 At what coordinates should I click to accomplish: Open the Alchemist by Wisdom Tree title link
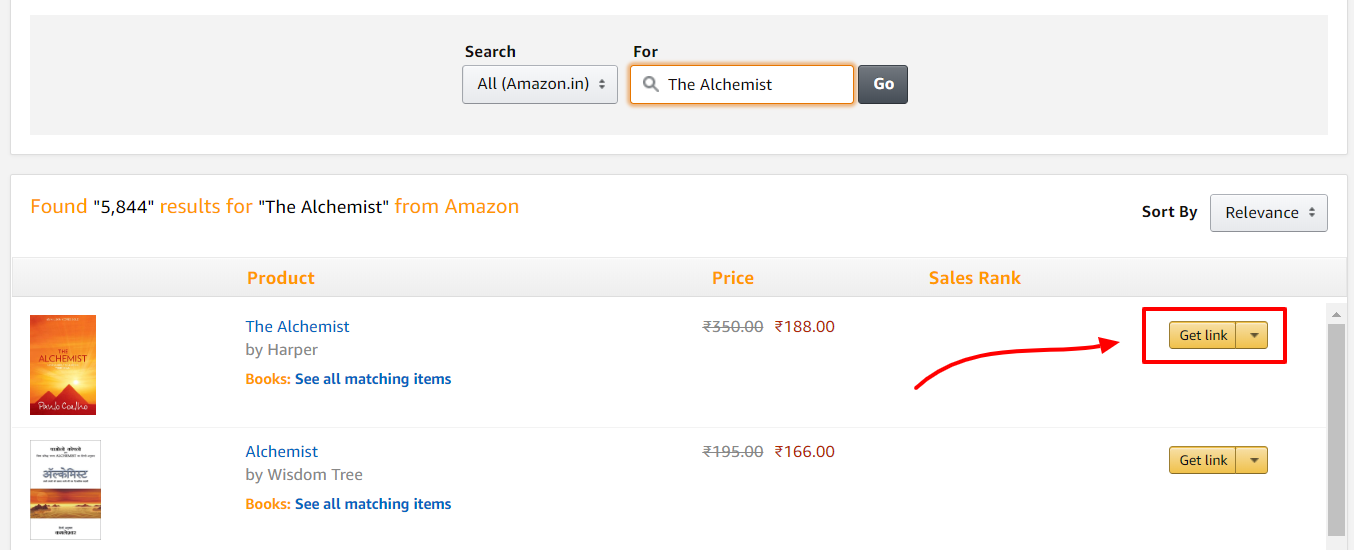tap(282, 451)
